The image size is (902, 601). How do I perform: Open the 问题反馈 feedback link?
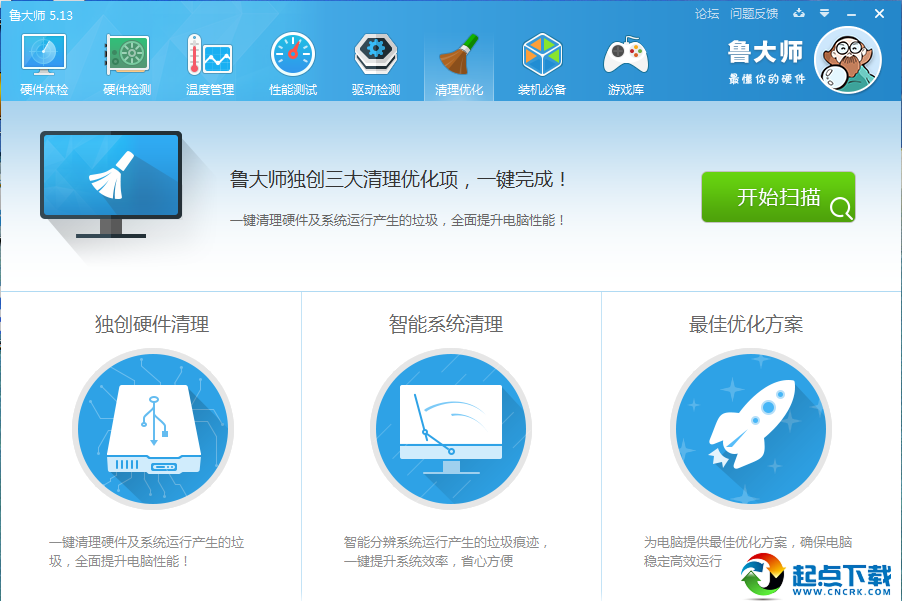pos(754,14)
